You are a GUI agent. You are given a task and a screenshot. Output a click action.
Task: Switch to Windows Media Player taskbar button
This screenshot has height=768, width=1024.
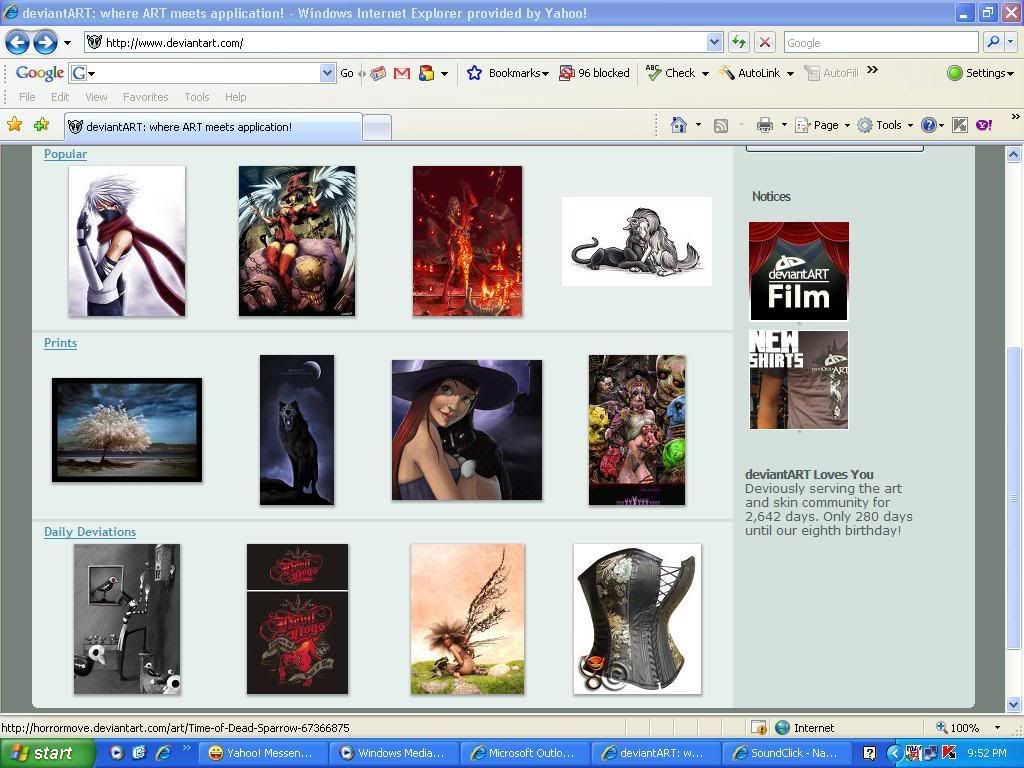click(x=393, y=753)
